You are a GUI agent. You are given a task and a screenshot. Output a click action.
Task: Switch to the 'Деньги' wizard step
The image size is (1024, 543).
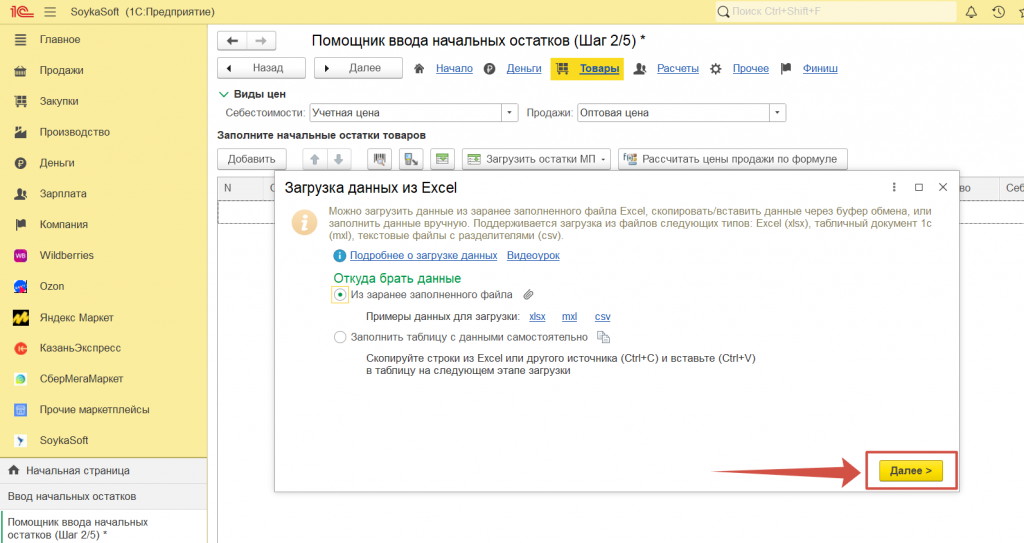pos(524,69)
